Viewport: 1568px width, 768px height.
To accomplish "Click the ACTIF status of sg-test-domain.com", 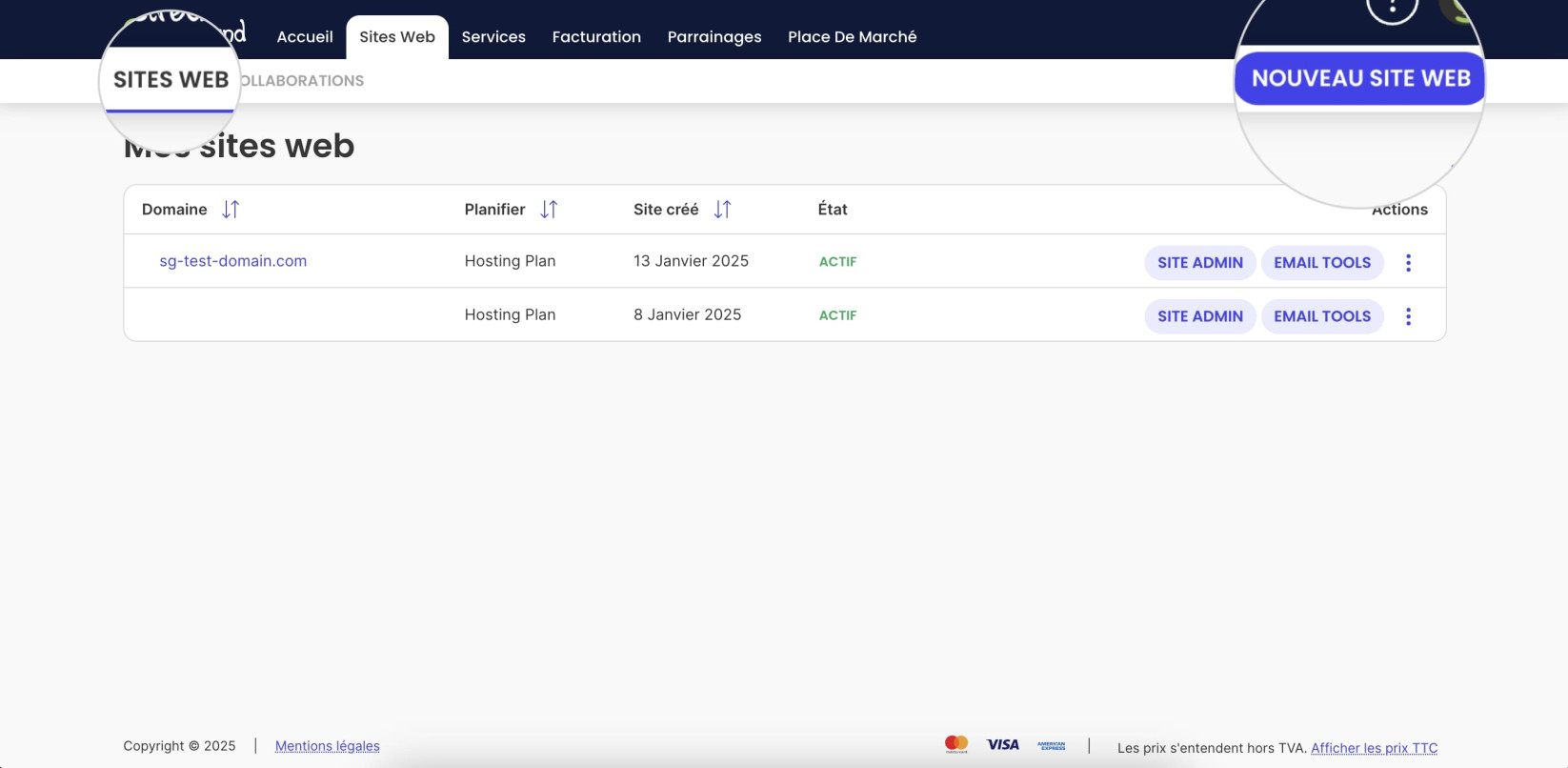I will point(838,262).
